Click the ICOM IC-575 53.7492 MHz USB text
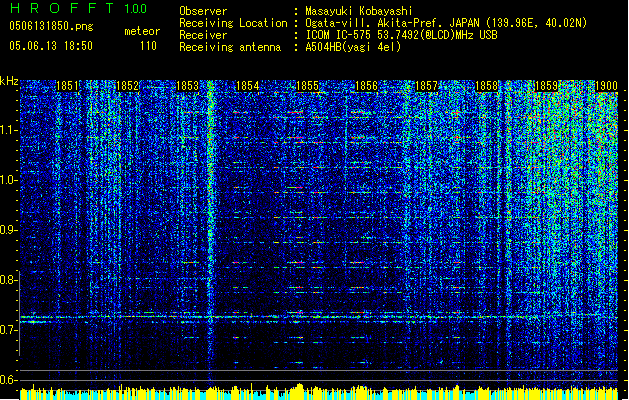Image resolution: width=629 pixels, height=400 pixels. (401, 35)
